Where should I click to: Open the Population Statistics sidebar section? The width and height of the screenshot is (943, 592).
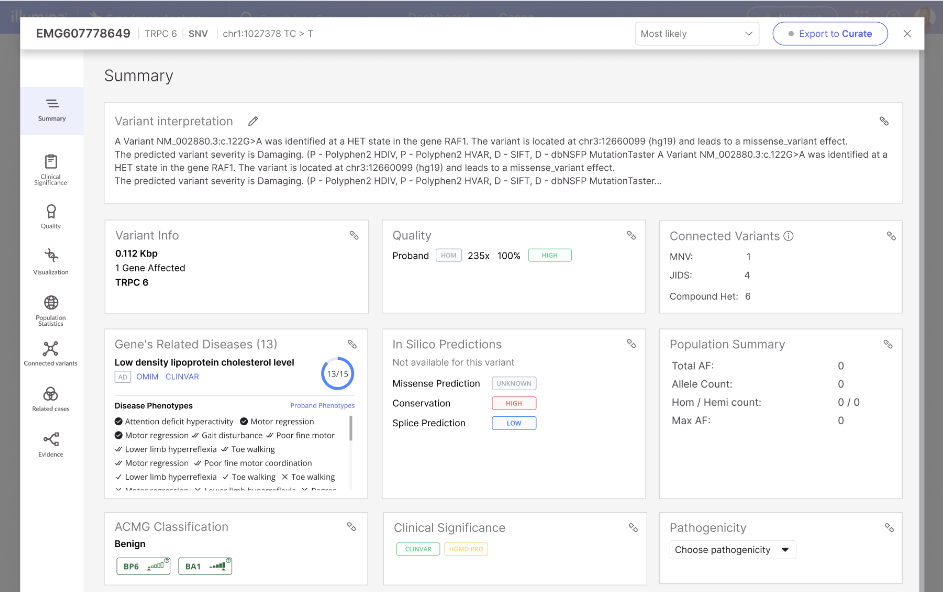tap(51, 310)
